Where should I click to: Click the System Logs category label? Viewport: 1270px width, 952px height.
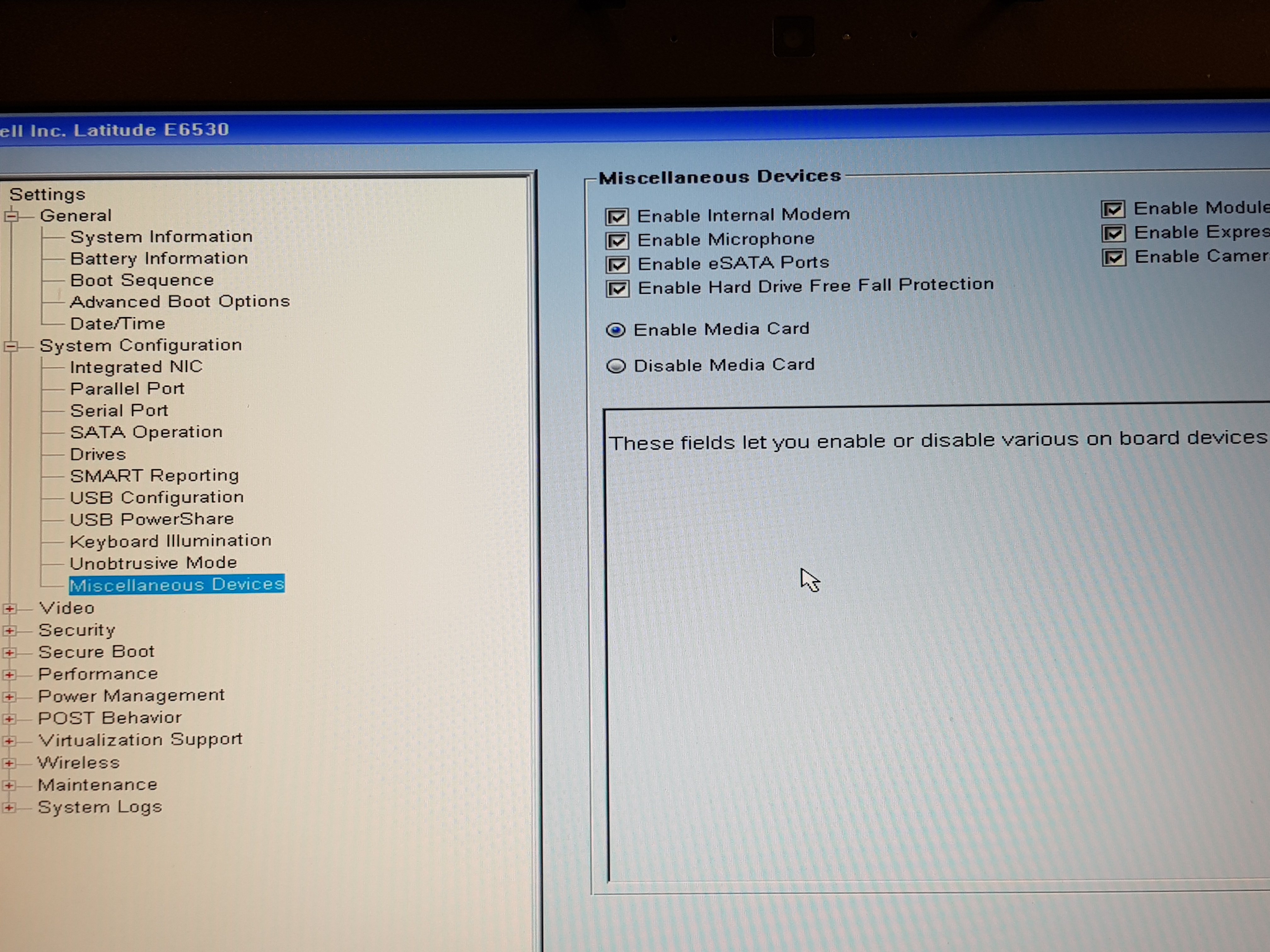(100, 808)
